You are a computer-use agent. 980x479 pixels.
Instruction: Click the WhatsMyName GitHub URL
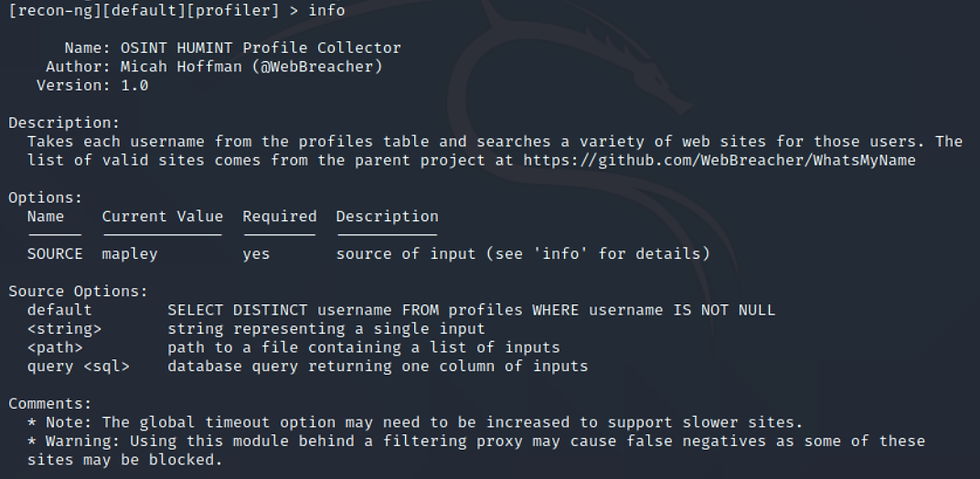click(x=719, y=160)
